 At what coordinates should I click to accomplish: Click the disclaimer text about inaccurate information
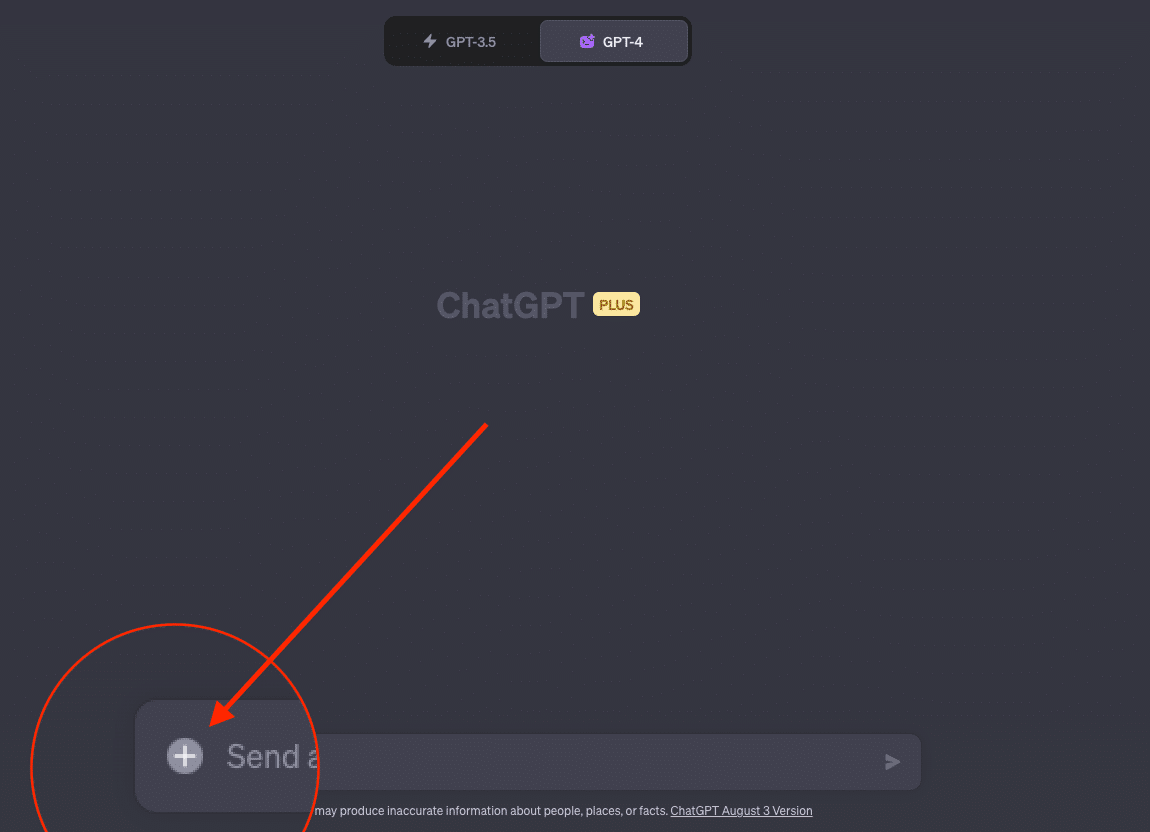coord(491,811)
